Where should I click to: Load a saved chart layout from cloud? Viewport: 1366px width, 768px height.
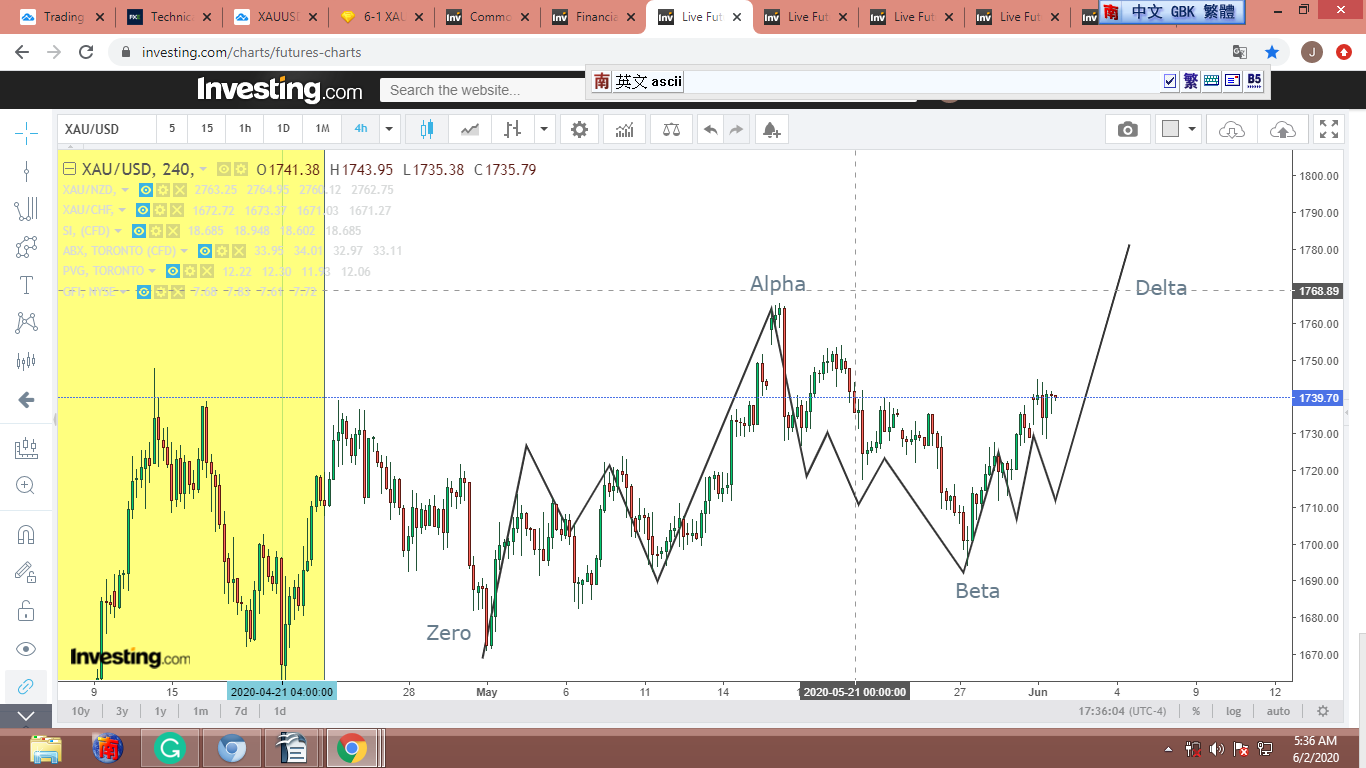pos(1232,129)
